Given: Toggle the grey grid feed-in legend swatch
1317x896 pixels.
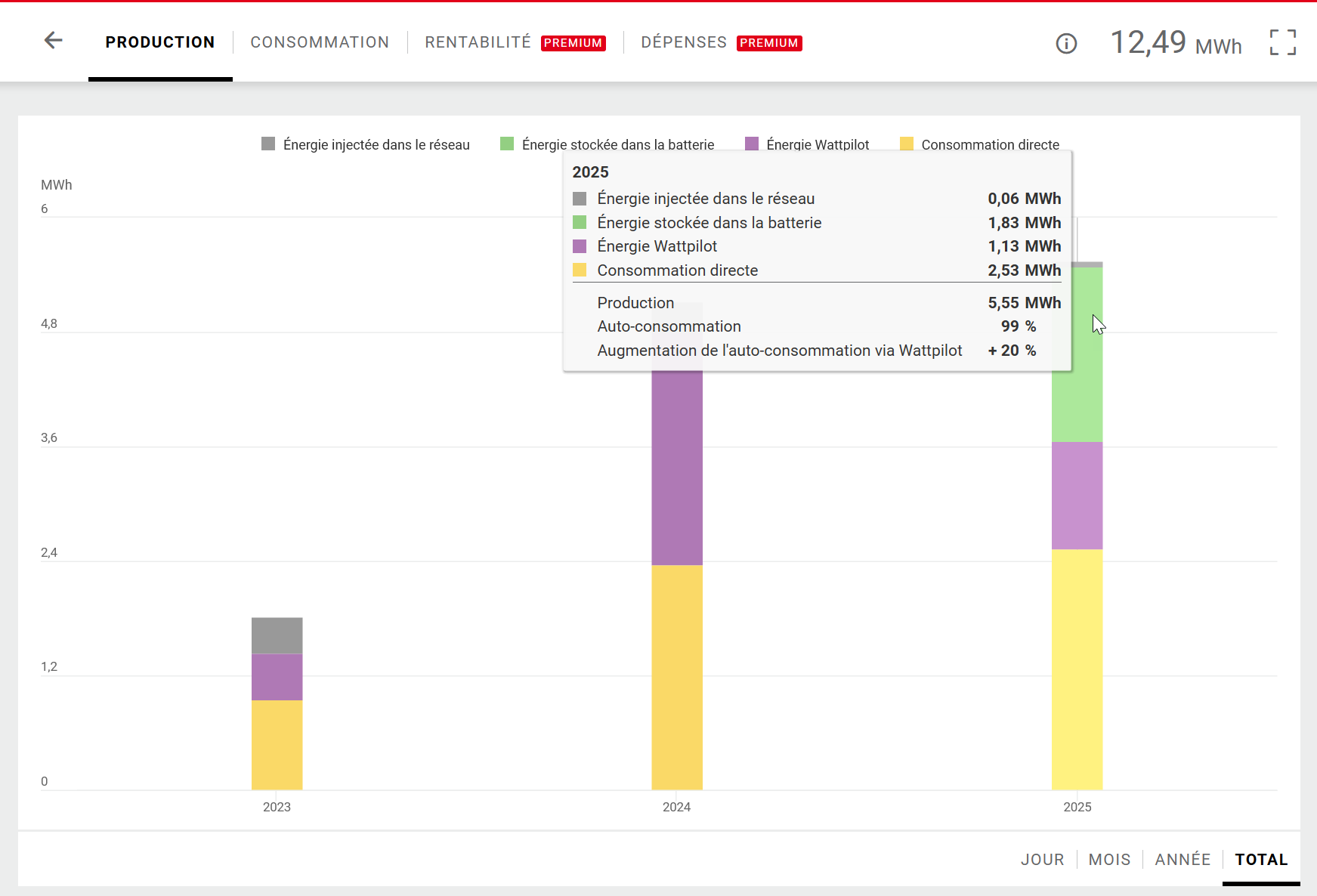Looking at the screenshot, I should tap(268, 144).
